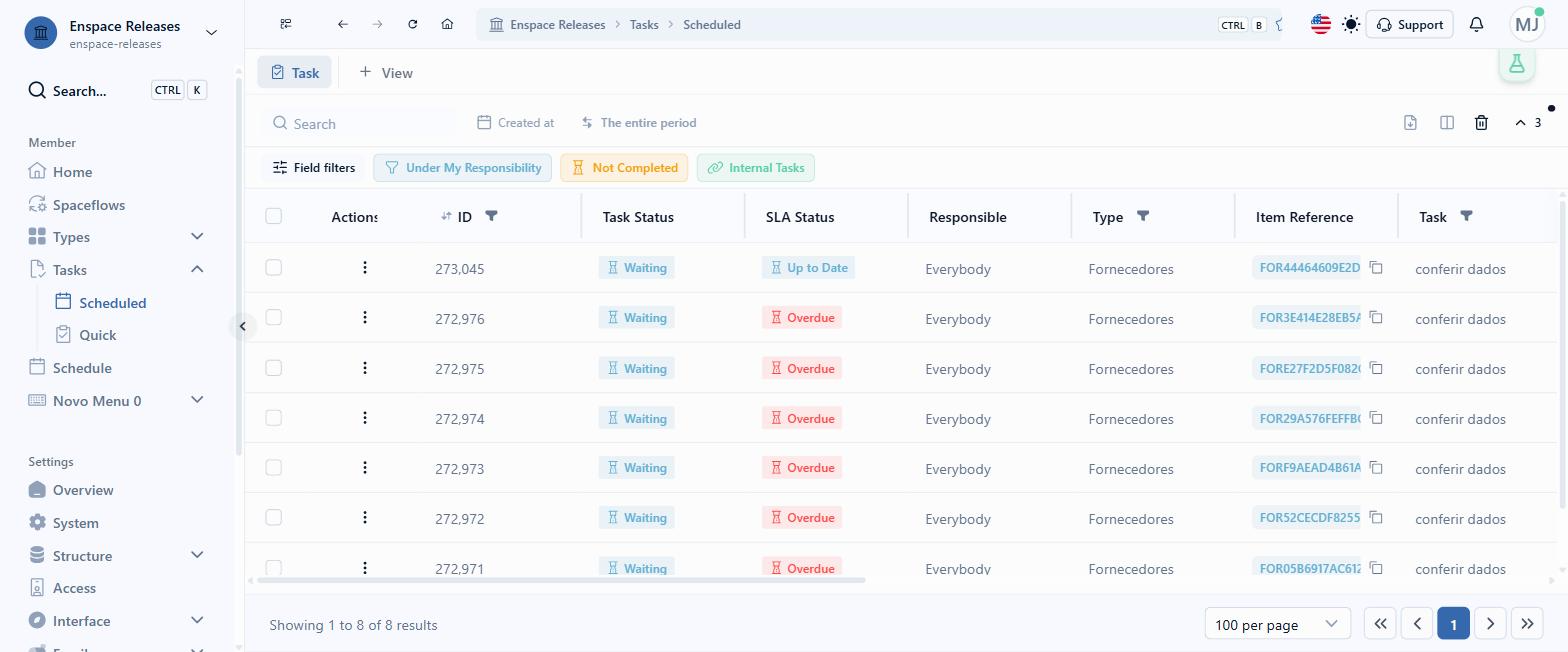
Task: Add a new View tab
Action: 386,72
